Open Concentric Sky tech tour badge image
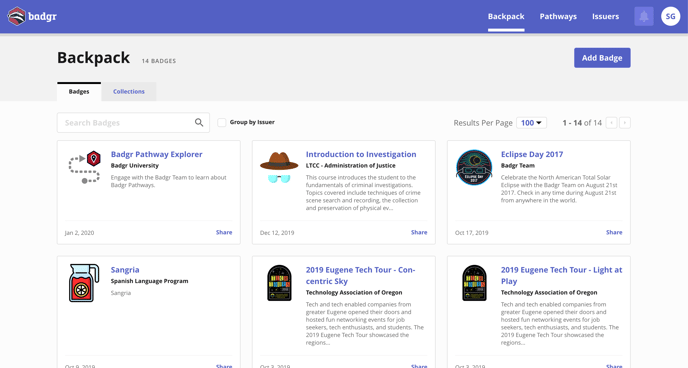Image resolution: width=688 pixels, height=368 pixels. coord(280,283)
